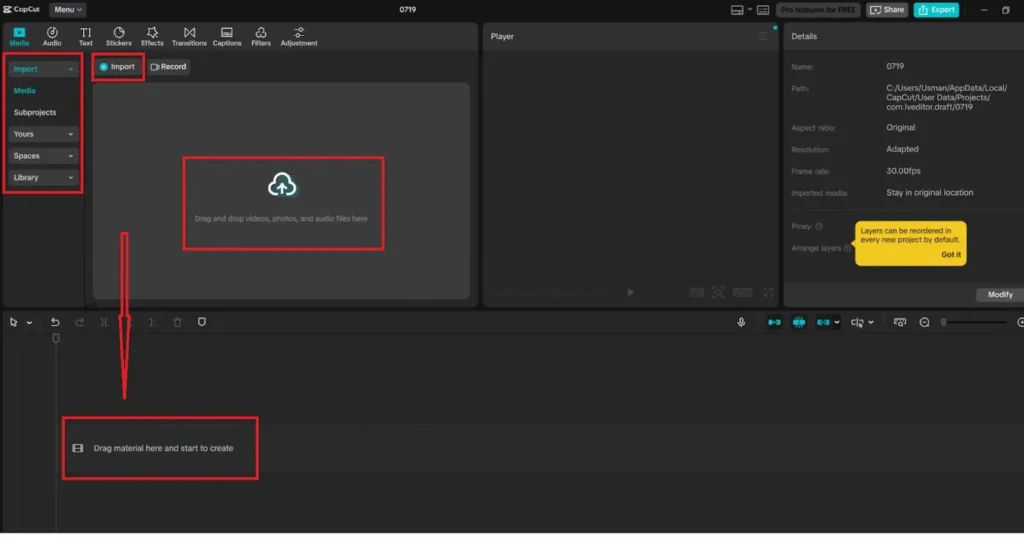Screen dimensions: 1024x544
Task: Open the Adjustment tab
Action: 299,37
